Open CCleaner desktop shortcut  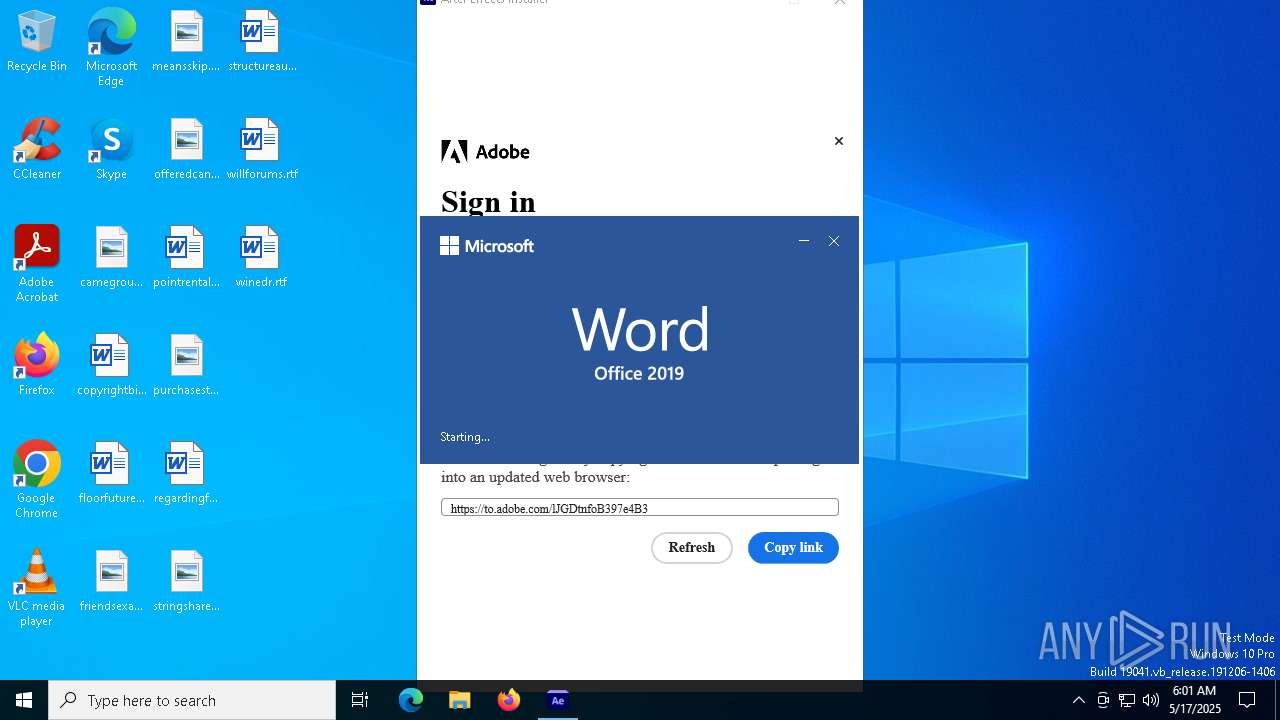click(x=37, y=150)
